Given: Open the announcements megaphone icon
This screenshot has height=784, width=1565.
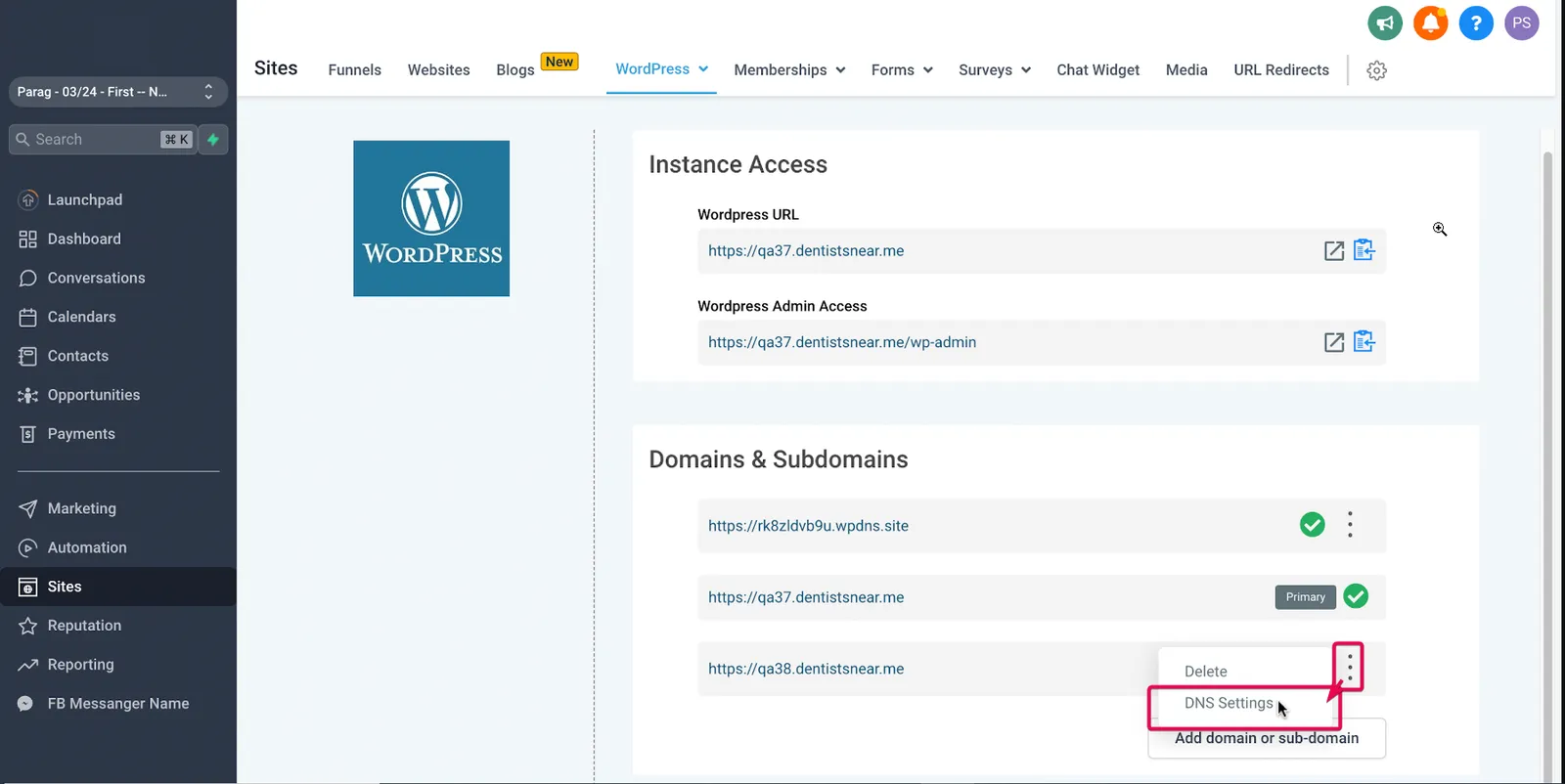Looking at the screenshot, I should [x=1385, y=22].
